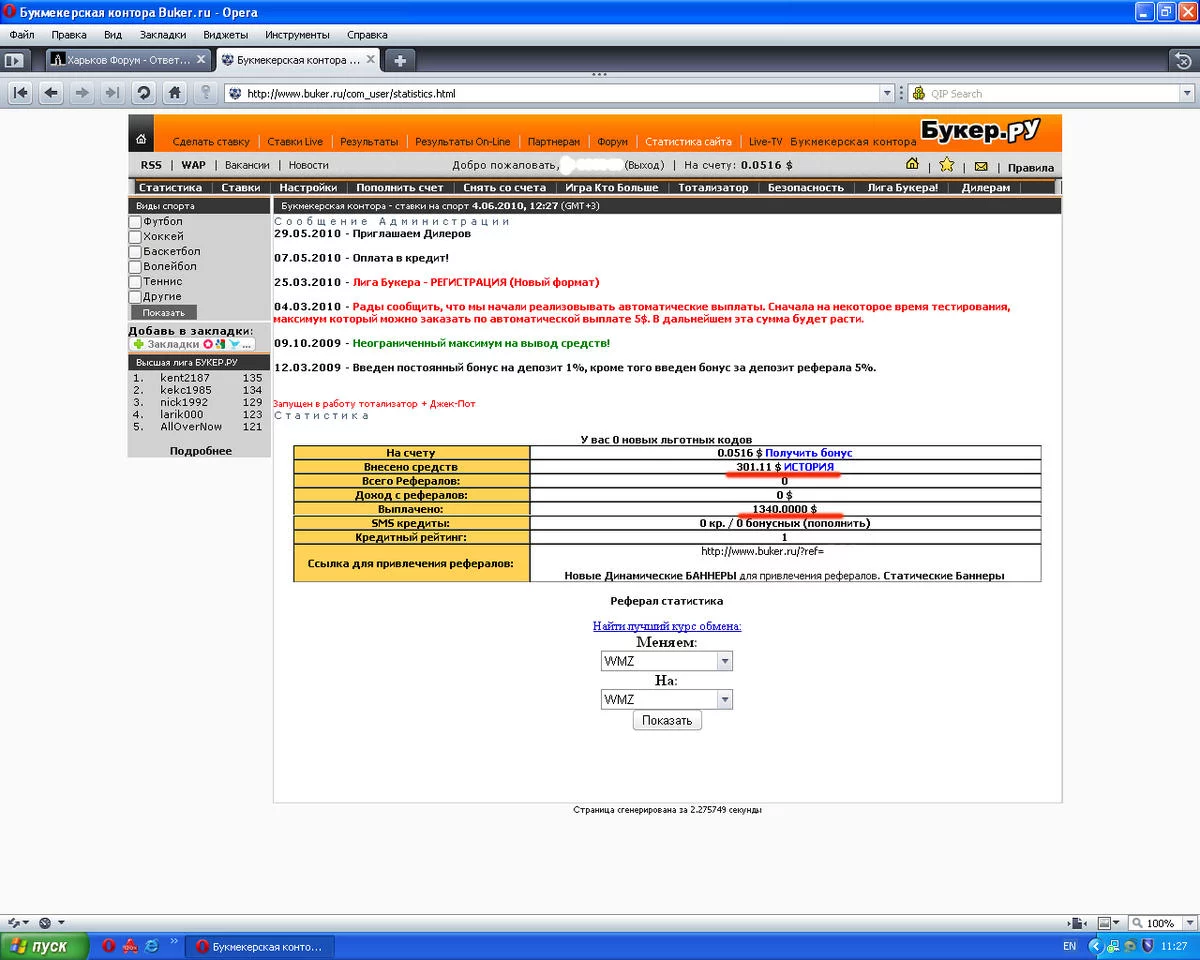Image resolution: width=1200 pixels, height=960 pixels.
Task: Open Найти лучший курс обмена link
Action: [x=667, y=626]
